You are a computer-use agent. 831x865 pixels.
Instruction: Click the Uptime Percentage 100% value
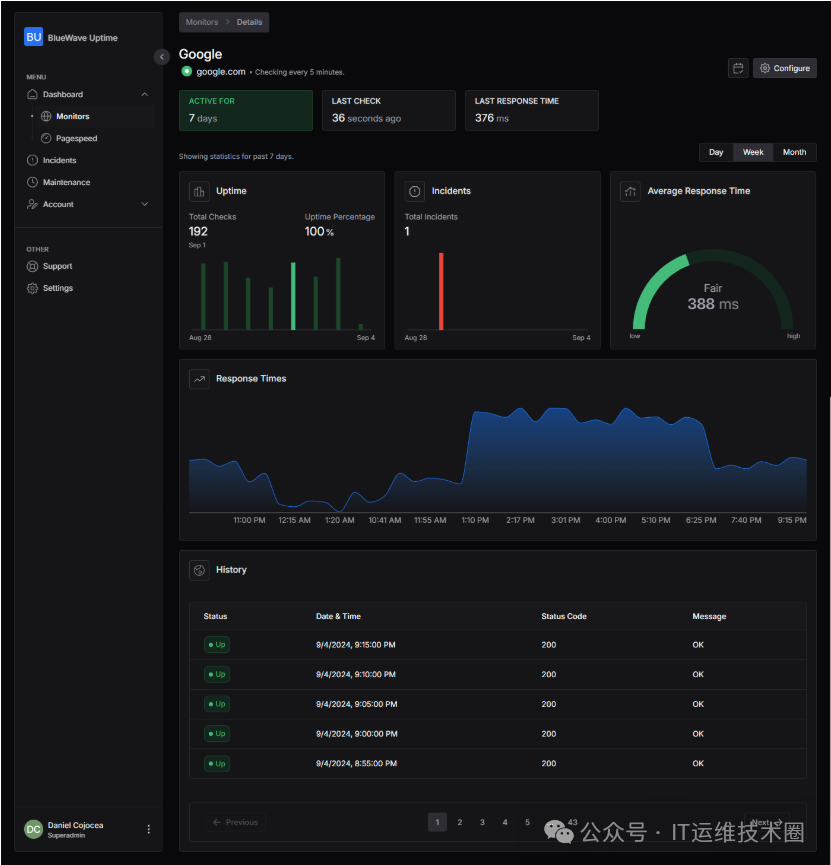tap(319, 232)
